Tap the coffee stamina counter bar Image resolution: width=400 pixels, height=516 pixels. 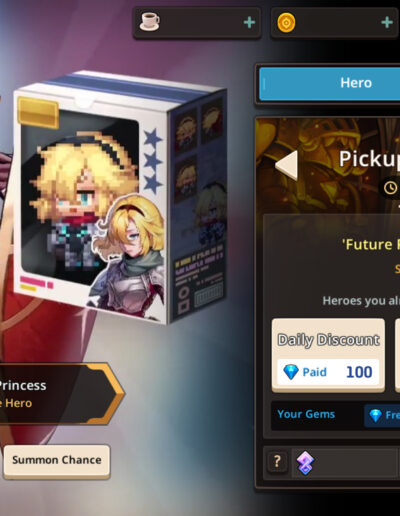[197, 23]
